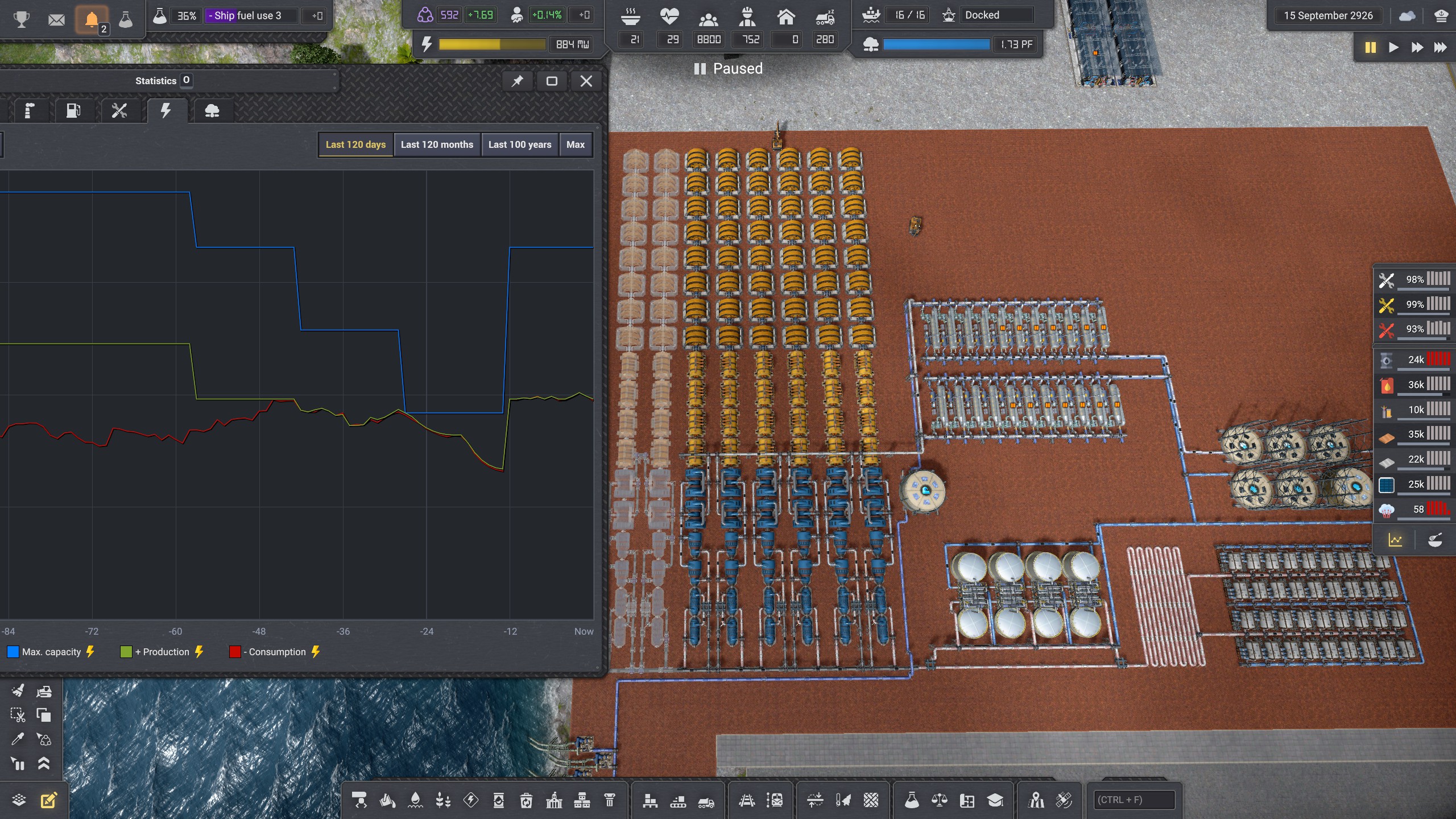Image resolution: width=1456 pixels, height=819 pixels.
Task: Select the upgrade double-chevron tool
Action: pos(44,764)
